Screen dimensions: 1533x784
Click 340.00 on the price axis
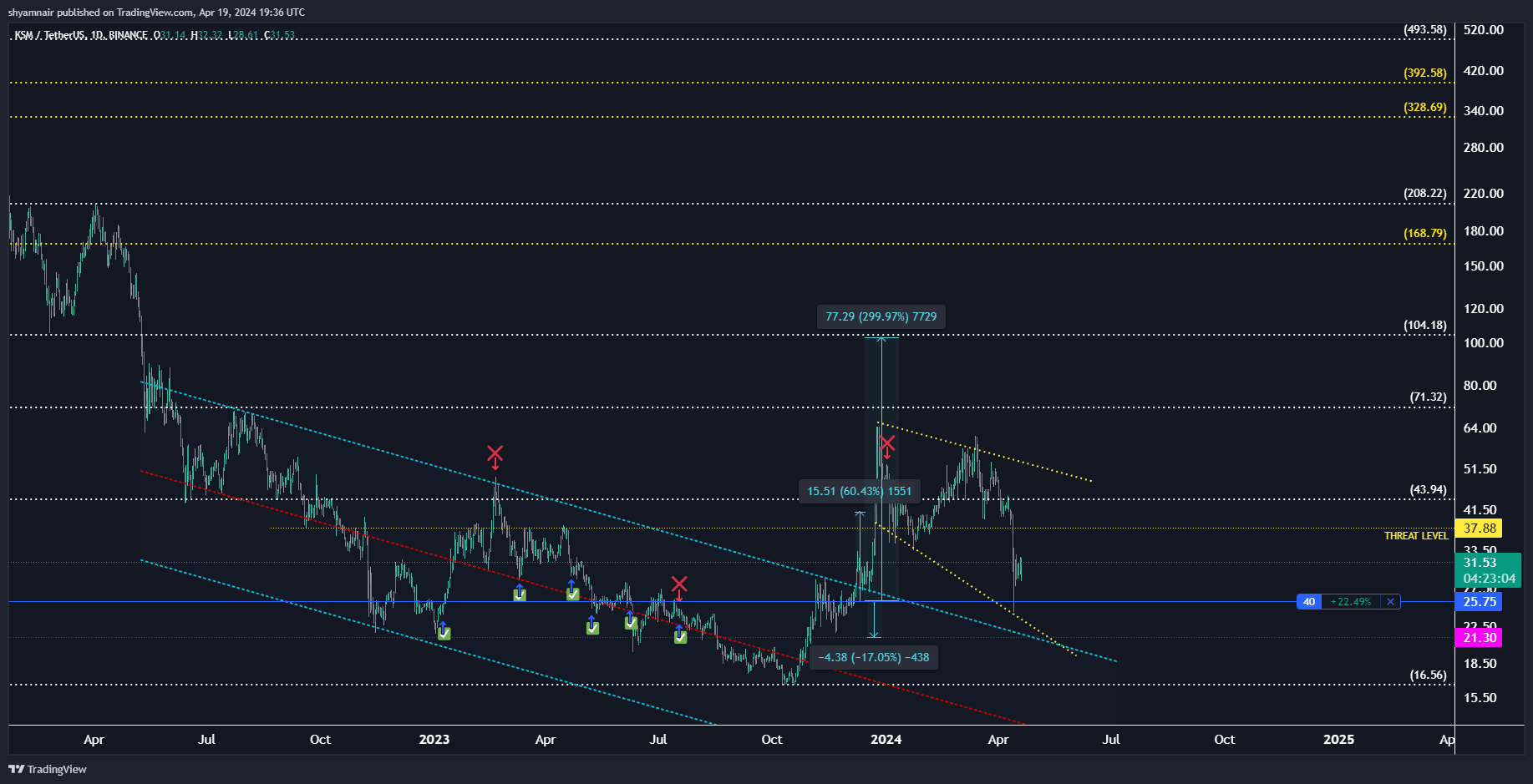1484,110
